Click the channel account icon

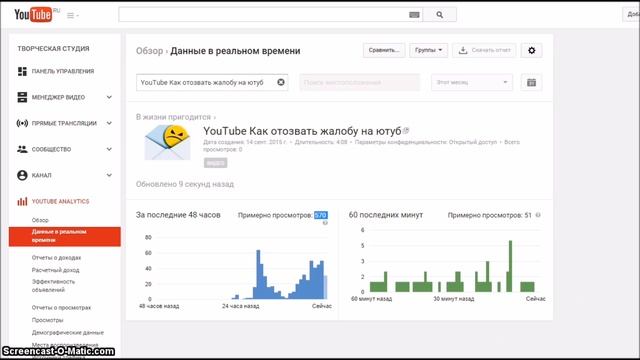22,176
